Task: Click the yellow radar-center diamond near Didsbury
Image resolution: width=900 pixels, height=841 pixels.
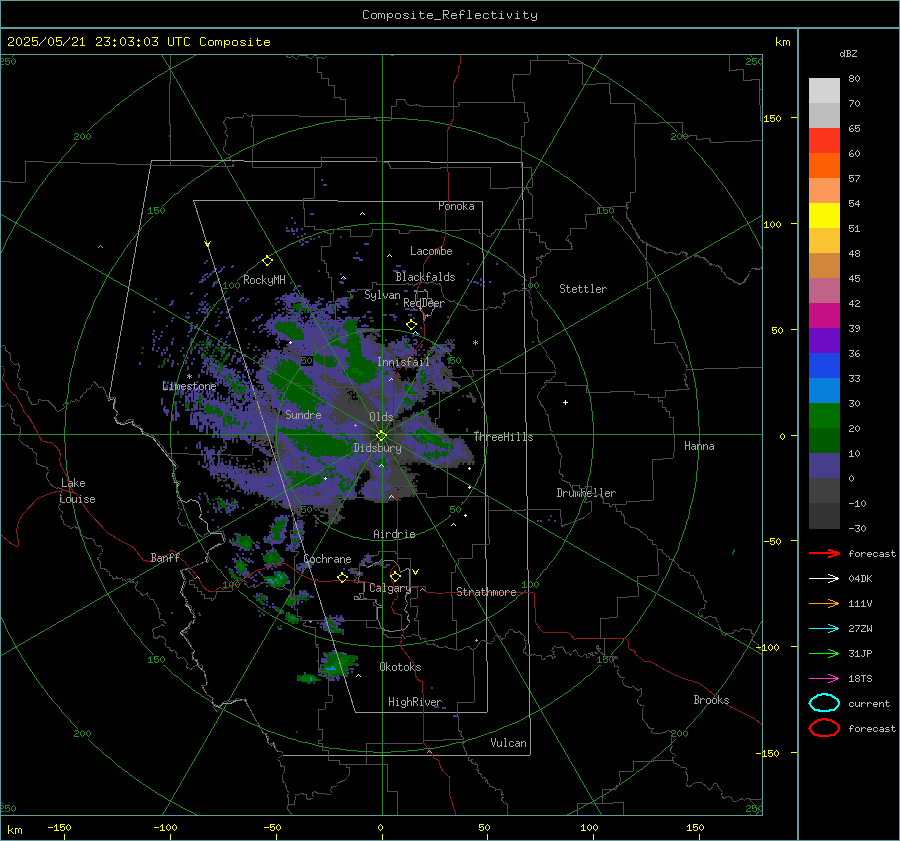Action: tap(381, 436)
